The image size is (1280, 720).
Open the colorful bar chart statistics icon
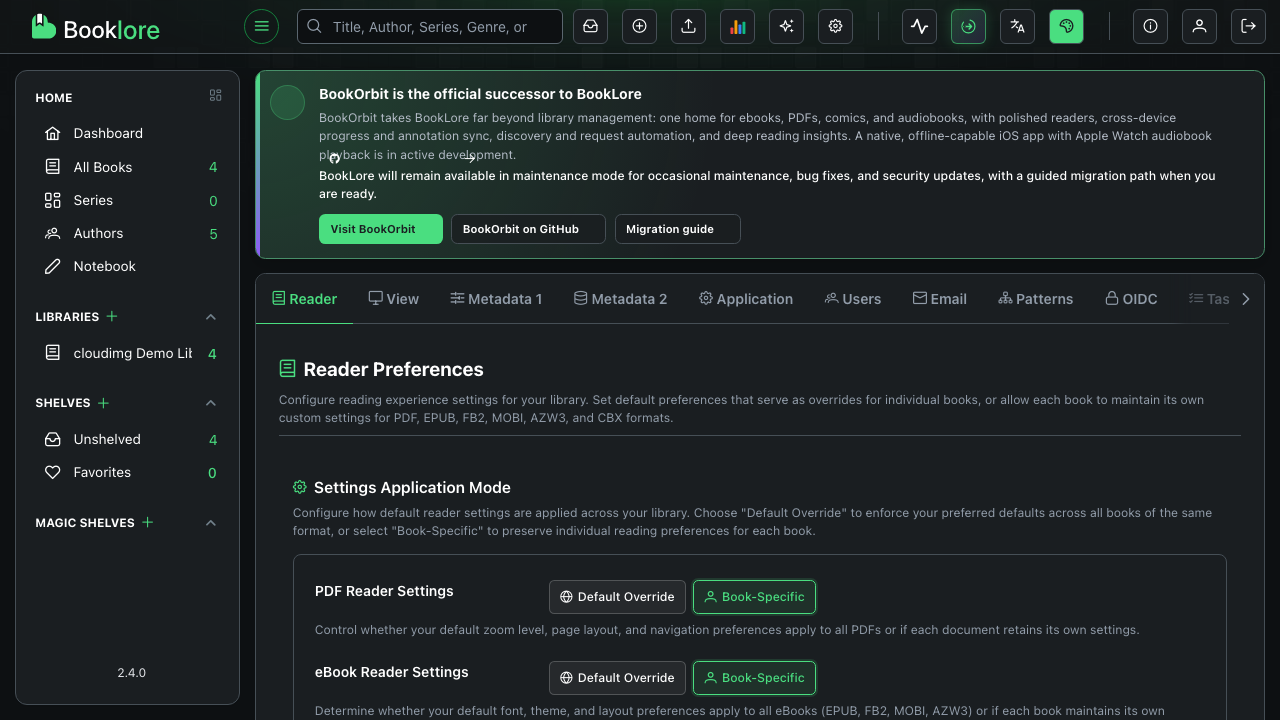(737, 26)
